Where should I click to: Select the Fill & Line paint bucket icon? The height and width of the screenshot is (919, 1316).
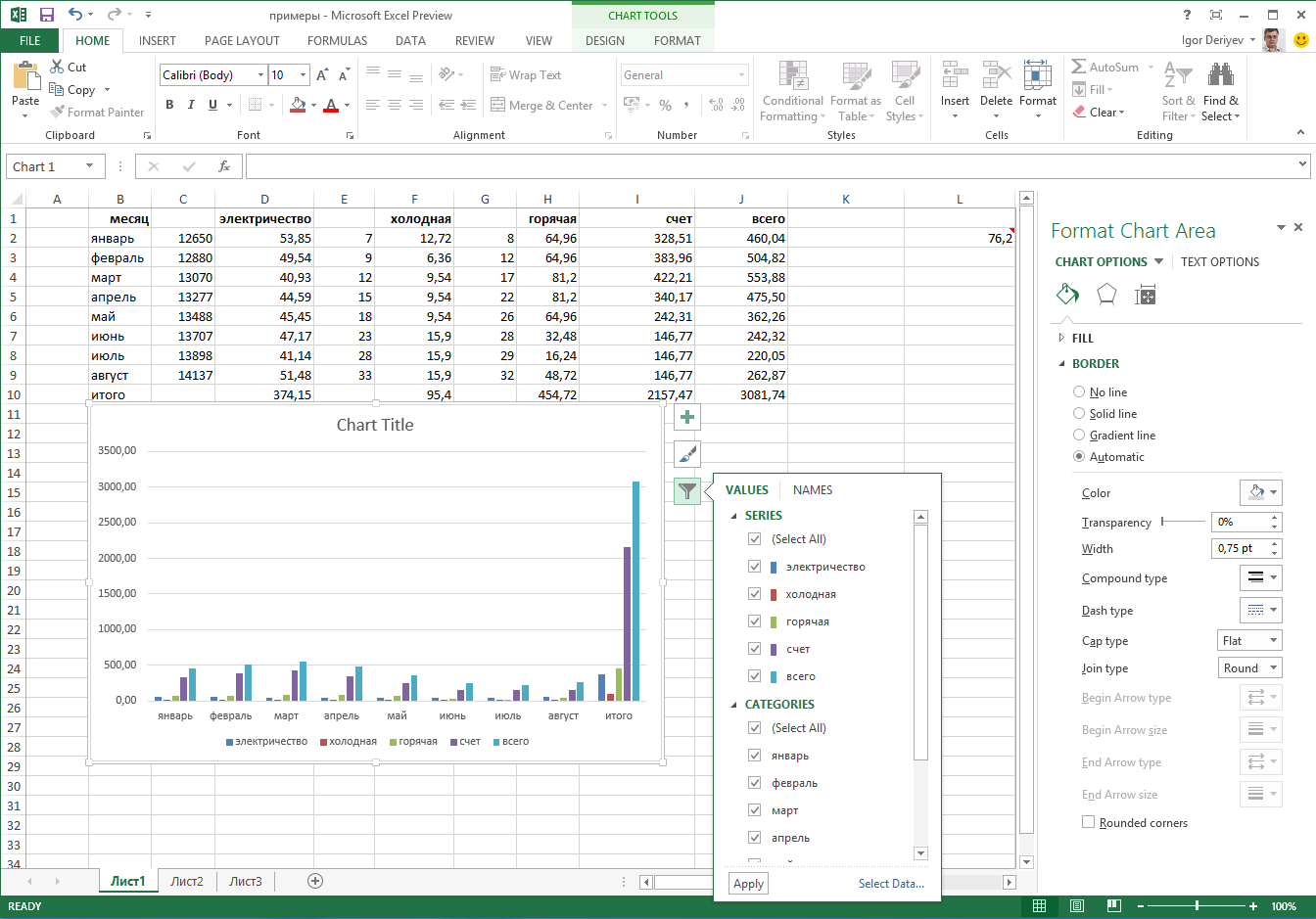(x=1067, y=295)
